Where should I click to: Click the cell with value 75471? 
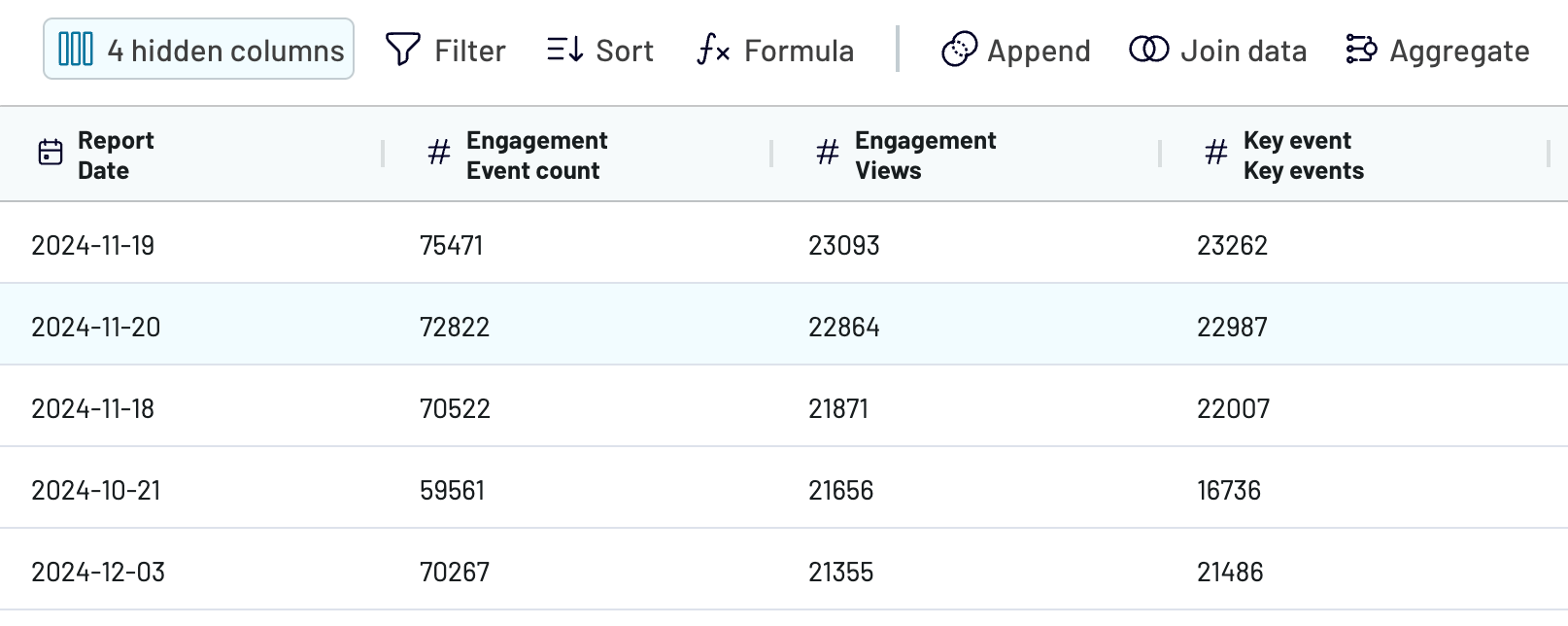pyautogui.click(x=451, y=245)
